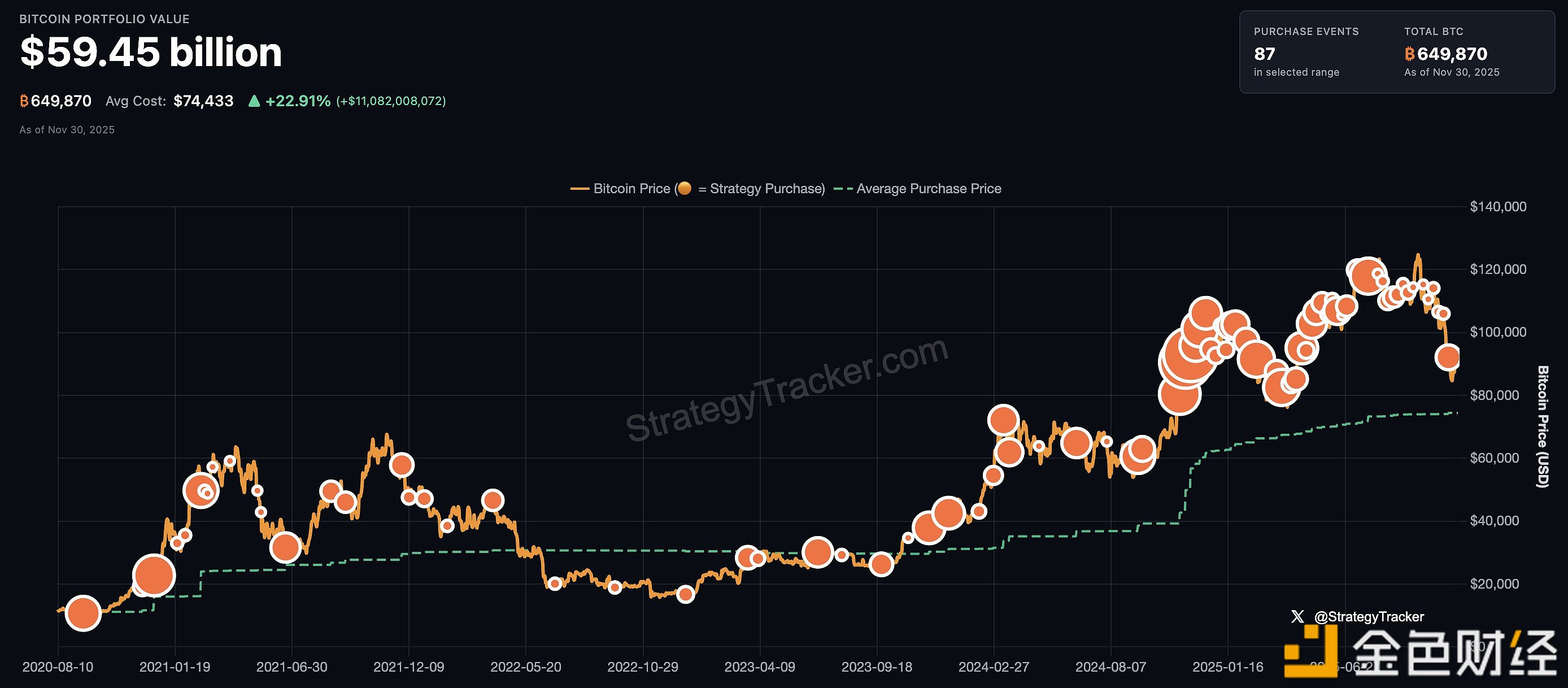Click the orange Strategy Purchase legend dot

pos(684,188)
